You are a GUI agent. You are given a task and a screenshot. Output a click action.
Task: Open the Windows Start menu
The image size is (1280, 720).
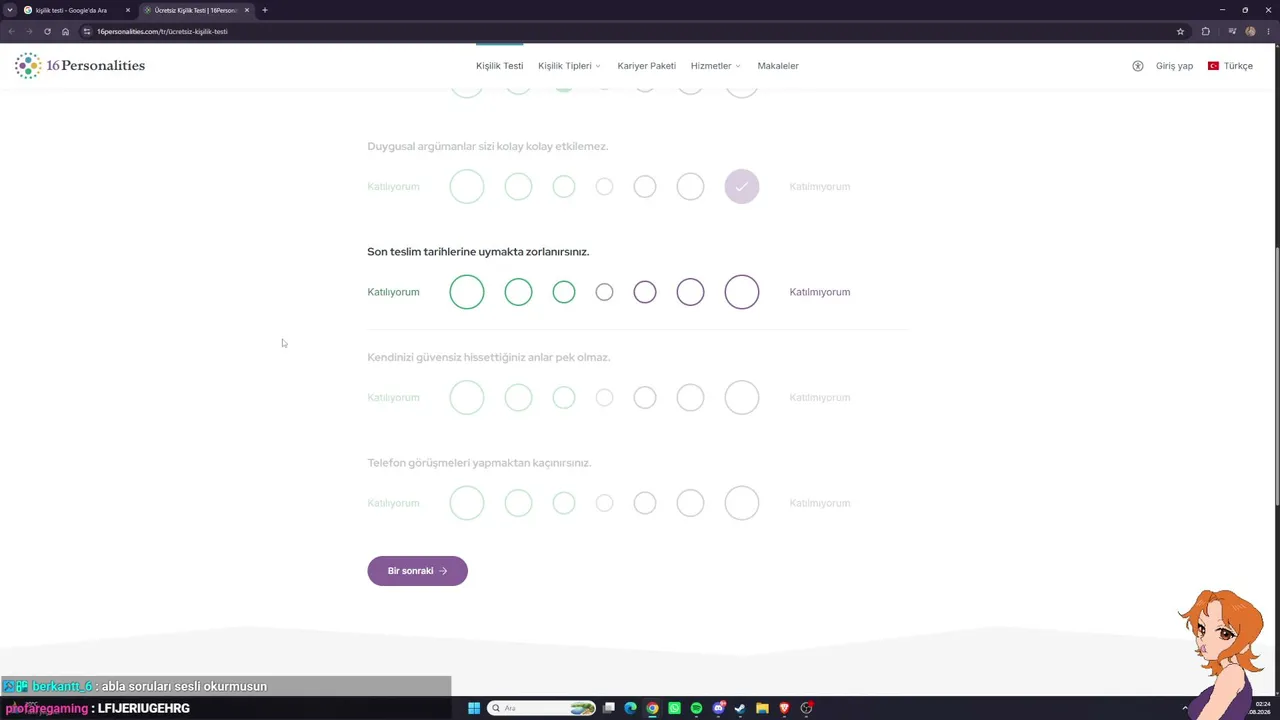point(474,708)
